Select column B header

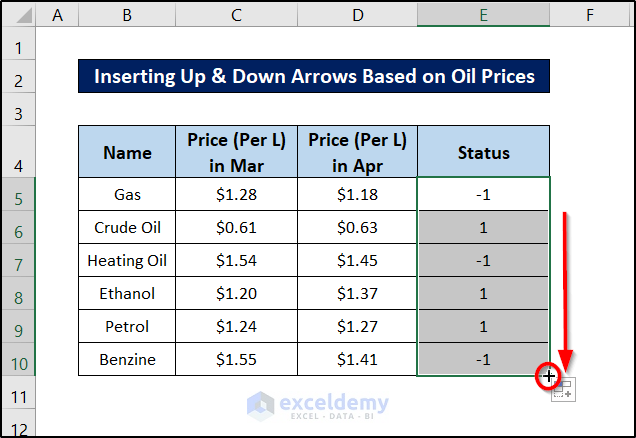click(127, 14)
